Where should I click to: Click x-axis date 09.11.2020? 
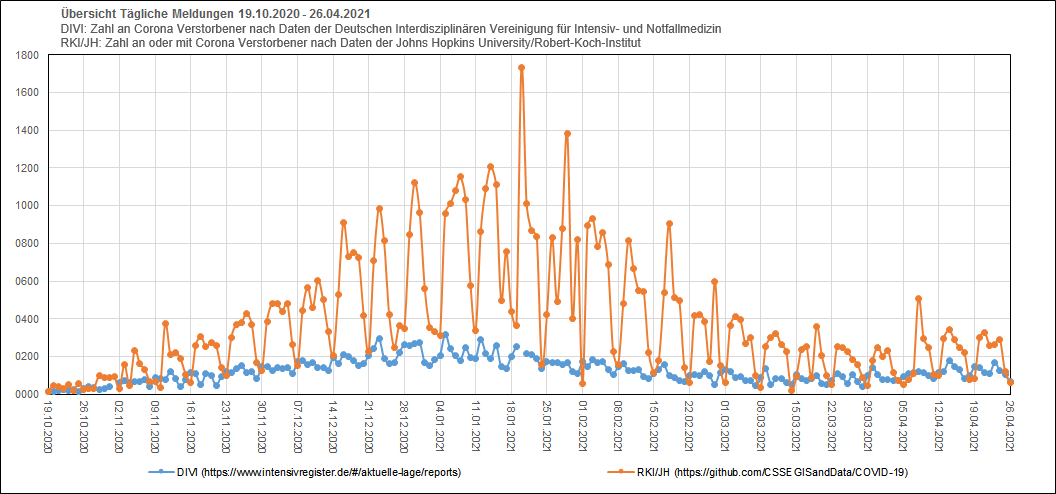[x=156, y=427]
